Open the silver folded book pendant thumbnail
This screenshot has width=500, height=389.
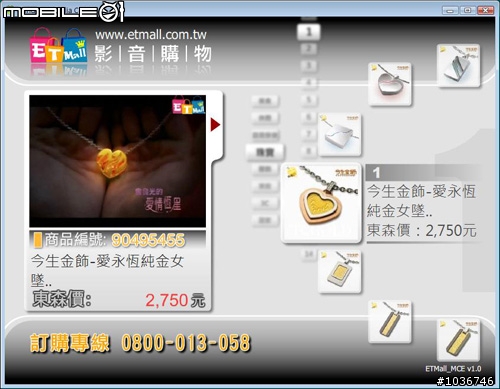click(x=459, y=66)
